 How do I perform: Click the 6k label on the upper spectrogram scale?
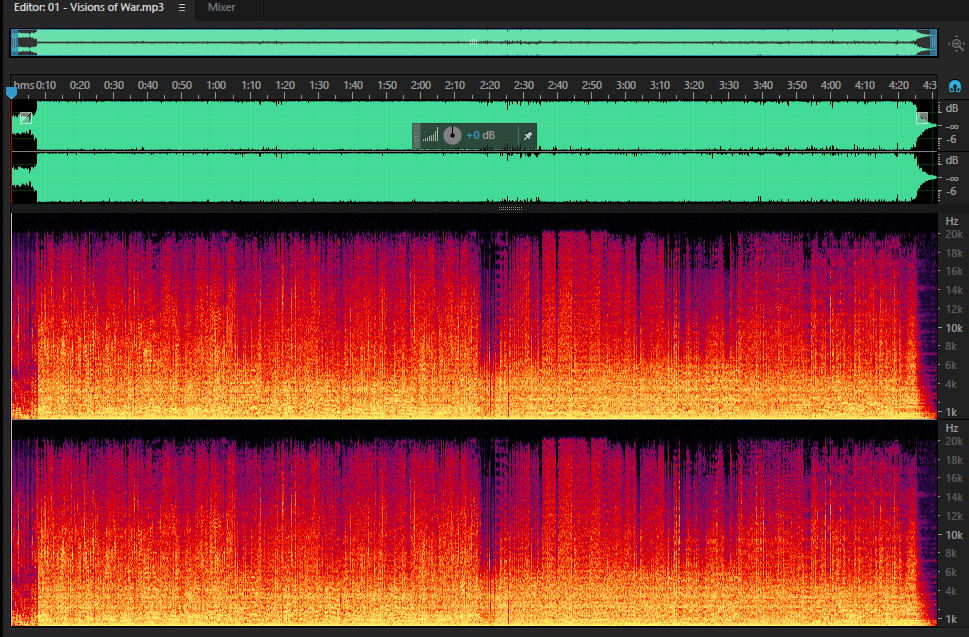pyautogui.click(x=951, y=365)
